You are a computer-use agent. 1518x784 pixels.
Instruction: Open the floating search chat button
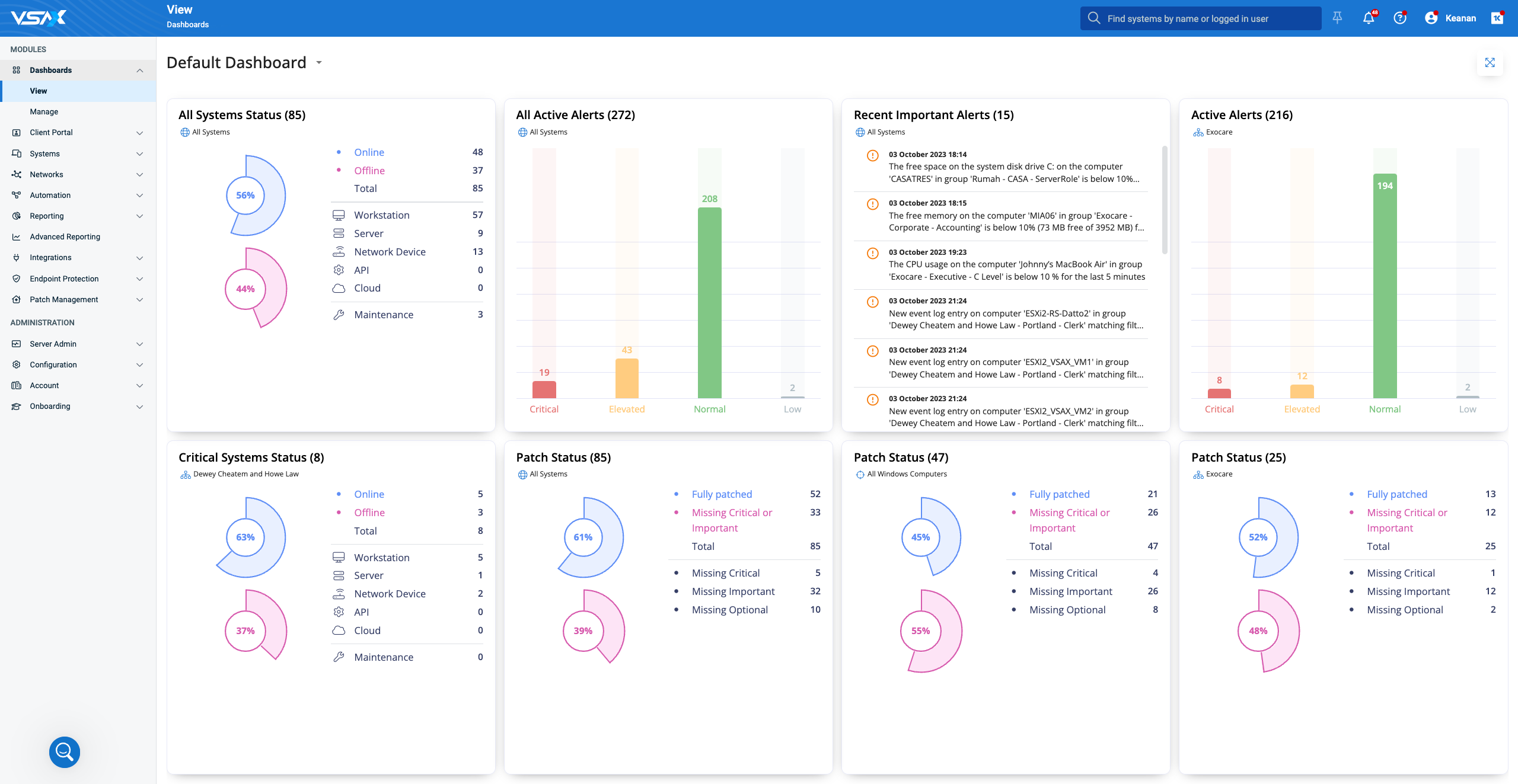65,752
